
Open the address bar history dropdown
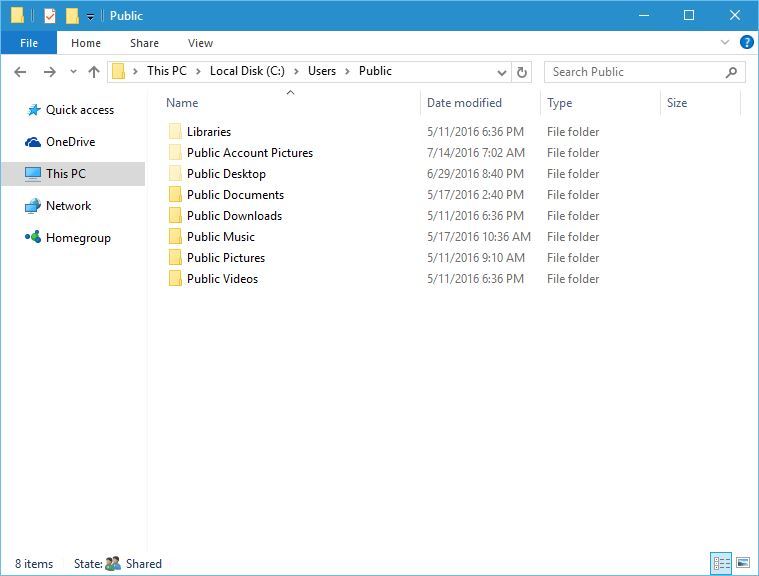[502, 73]
